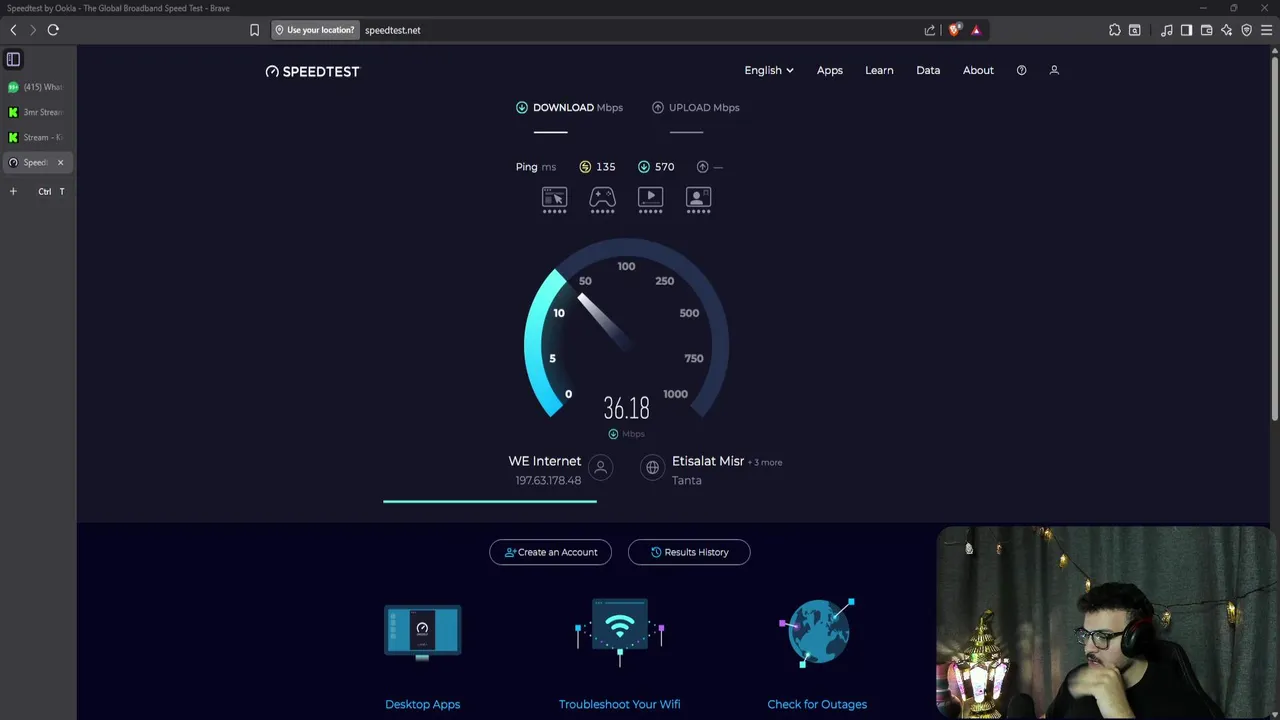1280x720 pixels.
Task: Click the test progress bar
Action: tap(490, 501)
